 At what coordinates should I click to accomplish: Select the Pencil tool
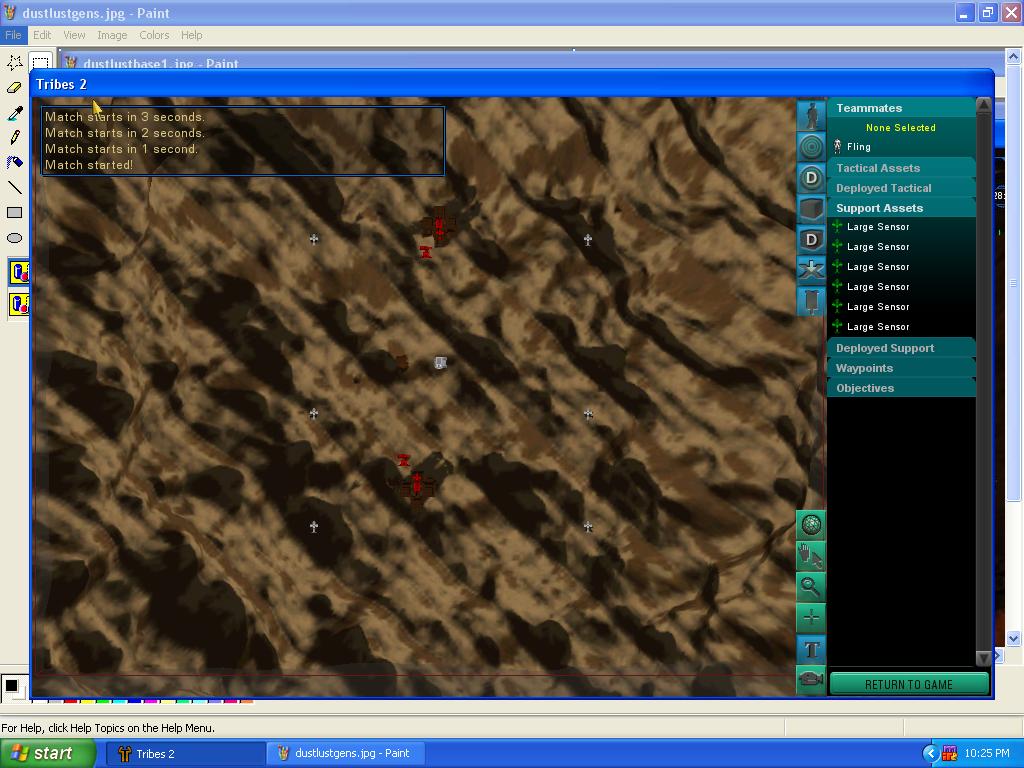pyautogui.click(x=14, y=138)
